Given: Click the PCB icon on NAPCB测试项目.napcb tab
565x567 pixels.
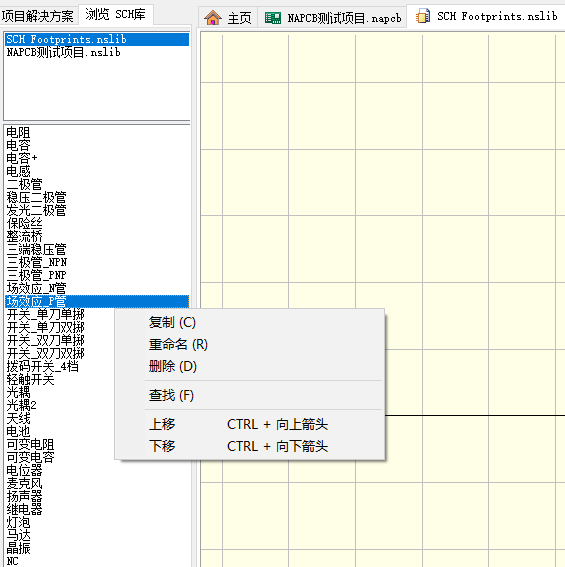Looking at the screenshot, I should 273,18.
